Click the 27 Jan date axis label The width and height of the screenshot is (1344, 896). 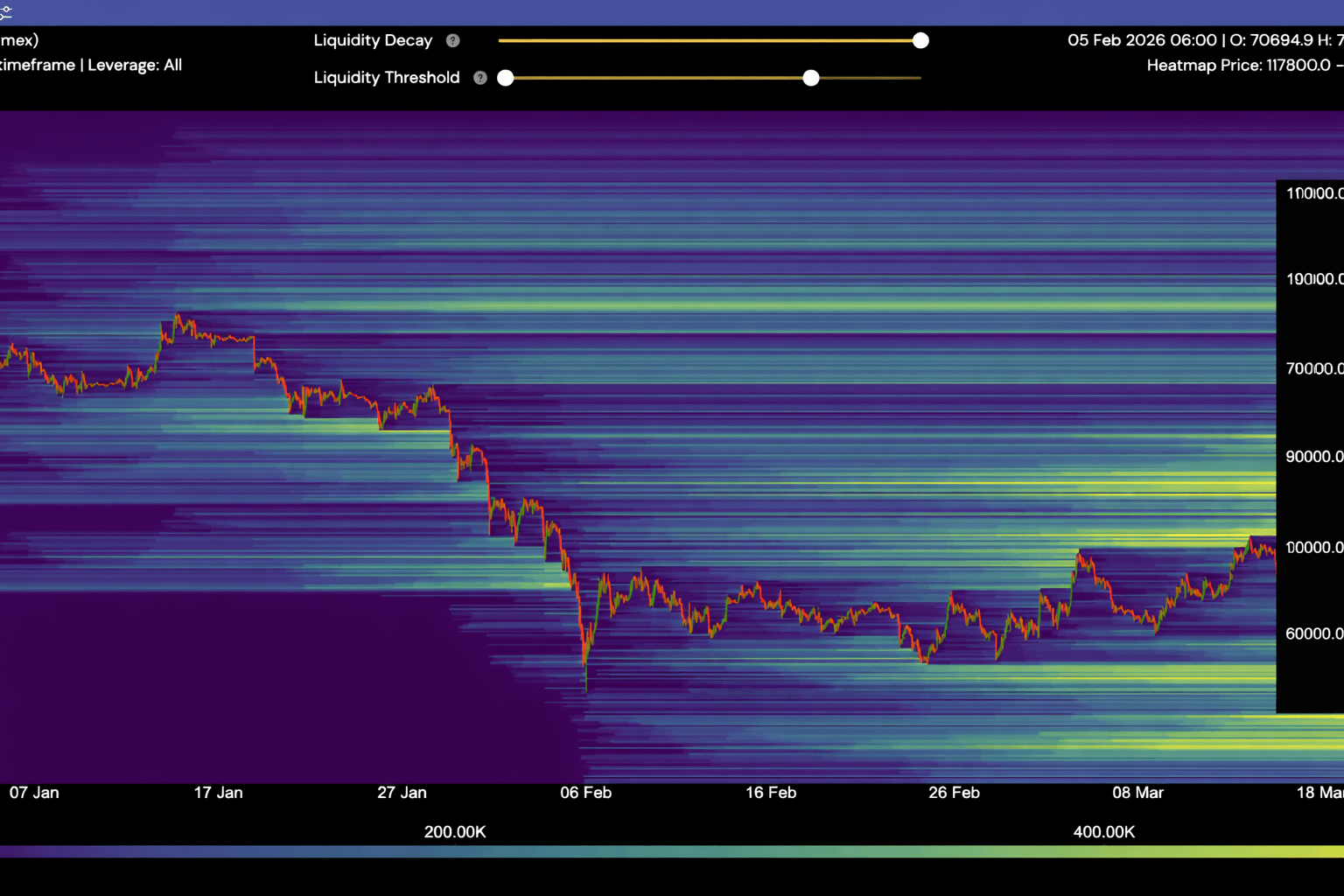tap(402, 793)
